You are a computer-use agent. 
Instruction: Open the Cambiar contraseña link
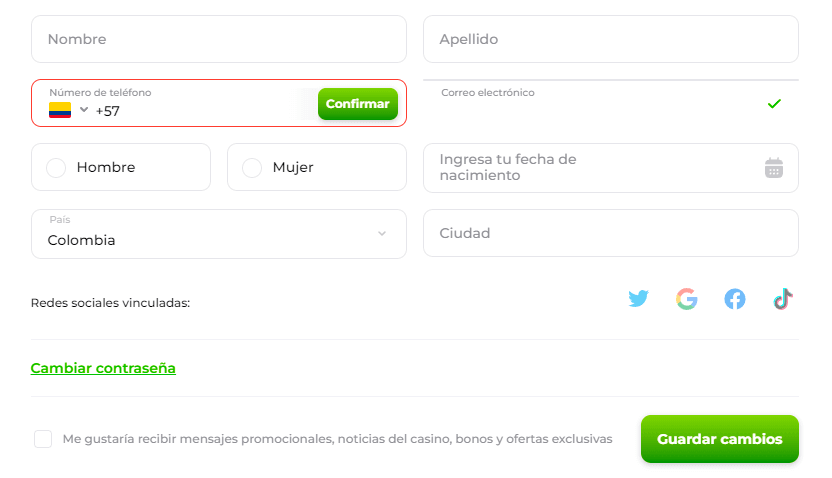tap(103, 368)
